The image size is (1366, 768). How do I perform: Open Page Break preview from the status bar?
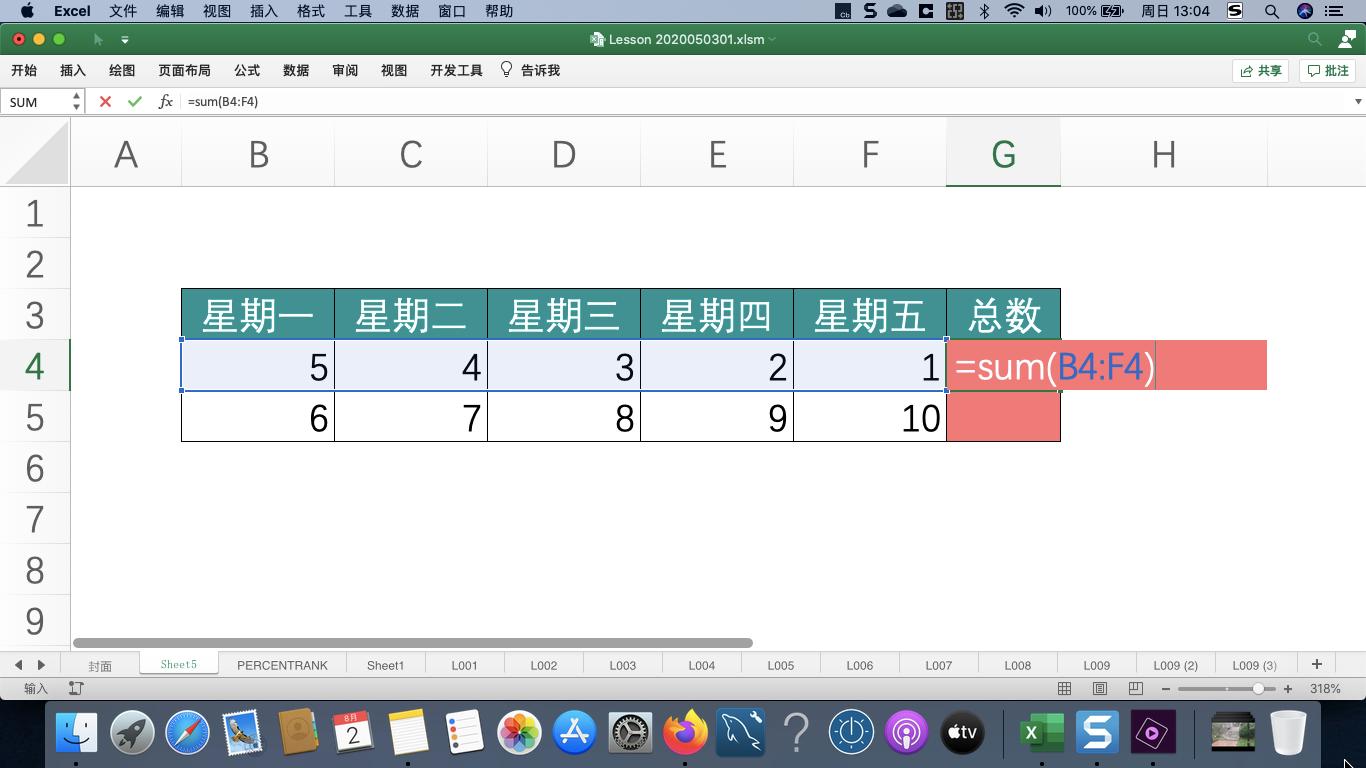(1134, 688)
